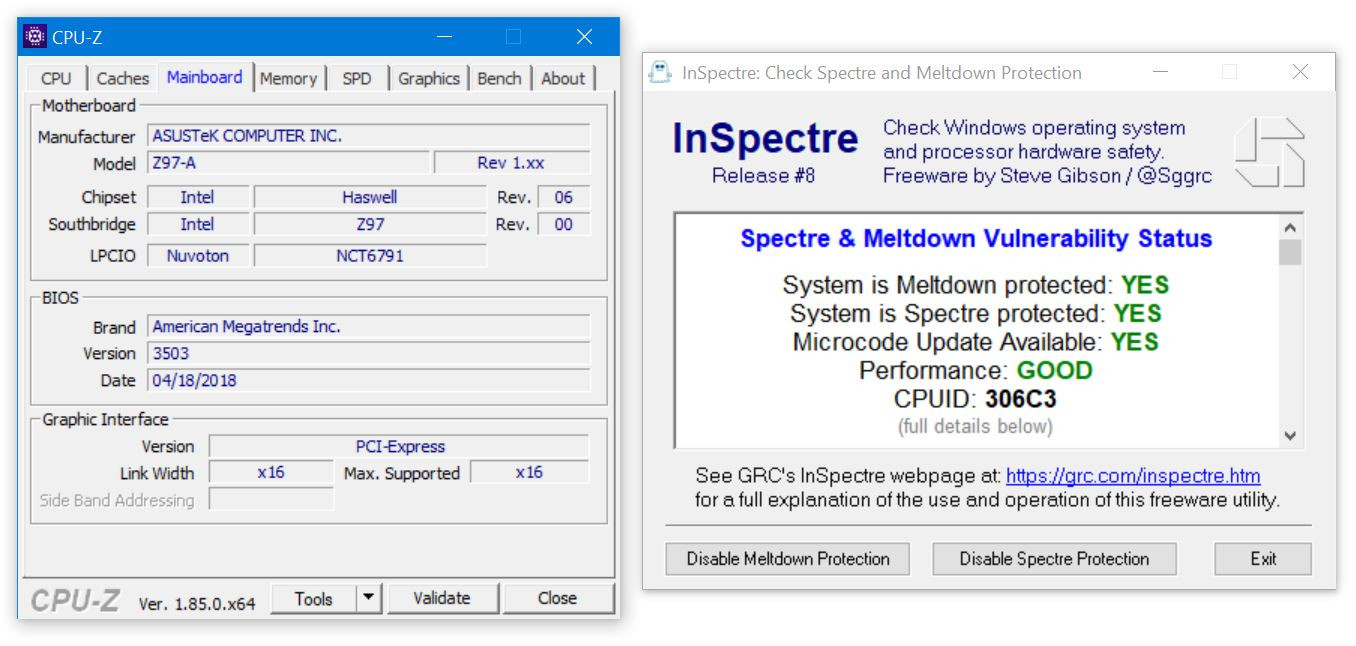Click the Ver. 1.85.0.x64 text
This screenshot has height=646, width=1356.
click(197, 603)
